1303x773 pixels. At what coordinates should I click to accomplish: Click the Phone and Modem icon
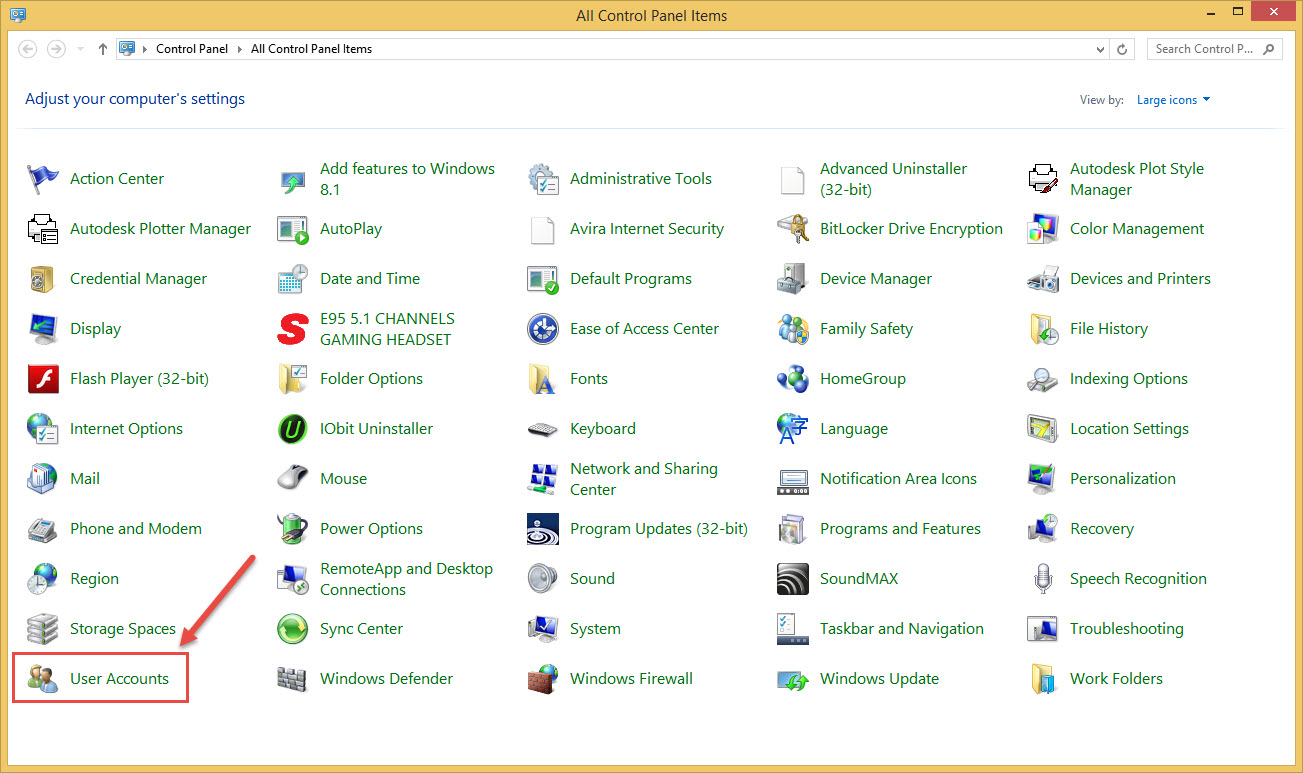pyautogui.click(x=43, y=529)
